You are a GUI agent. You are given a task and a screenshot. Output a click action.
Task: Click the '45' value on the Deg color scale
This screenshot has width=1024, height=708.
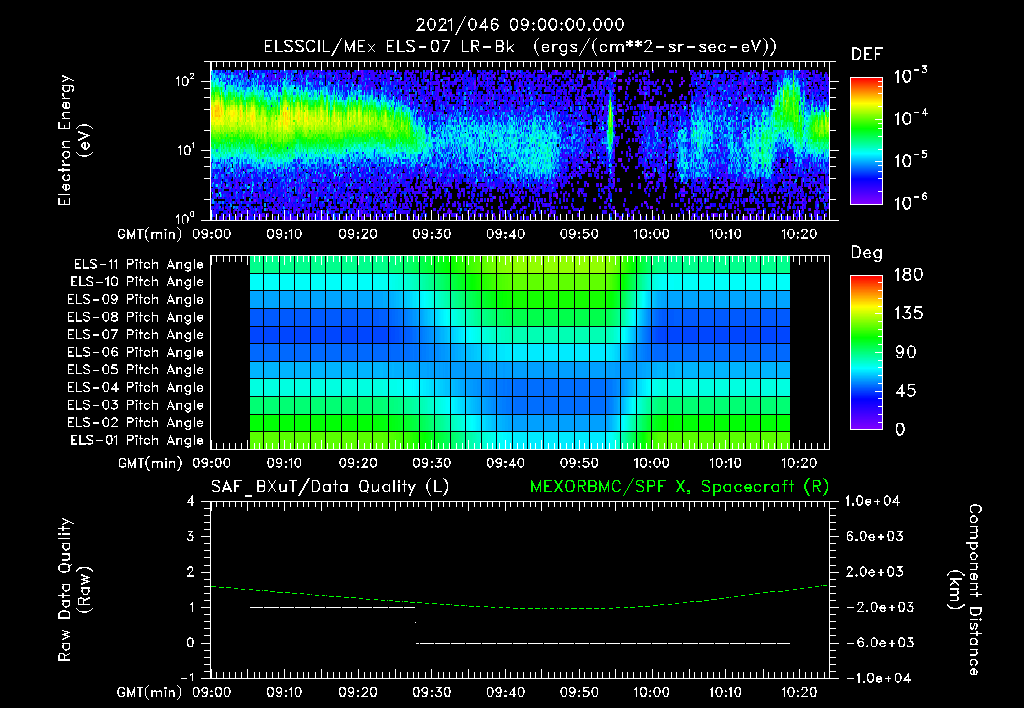point(906,391)
